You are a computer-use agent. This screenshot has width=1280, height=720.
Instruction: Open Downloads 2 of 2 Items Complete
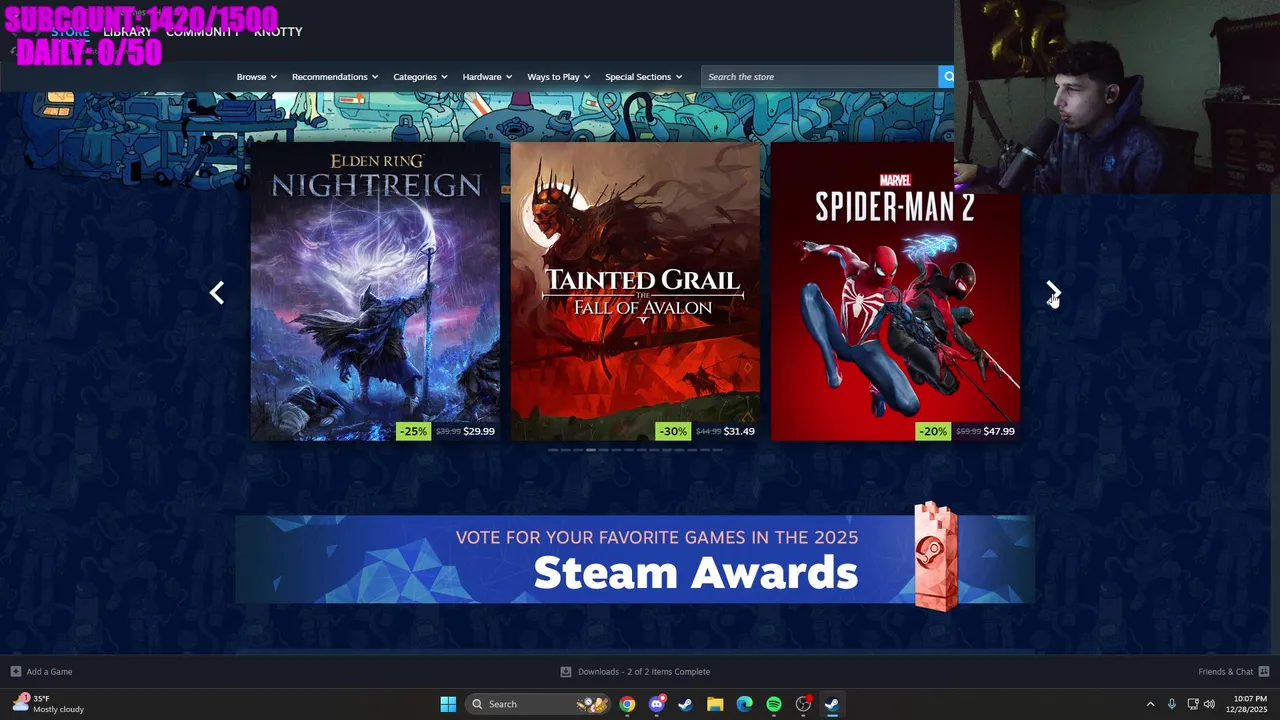644,671
